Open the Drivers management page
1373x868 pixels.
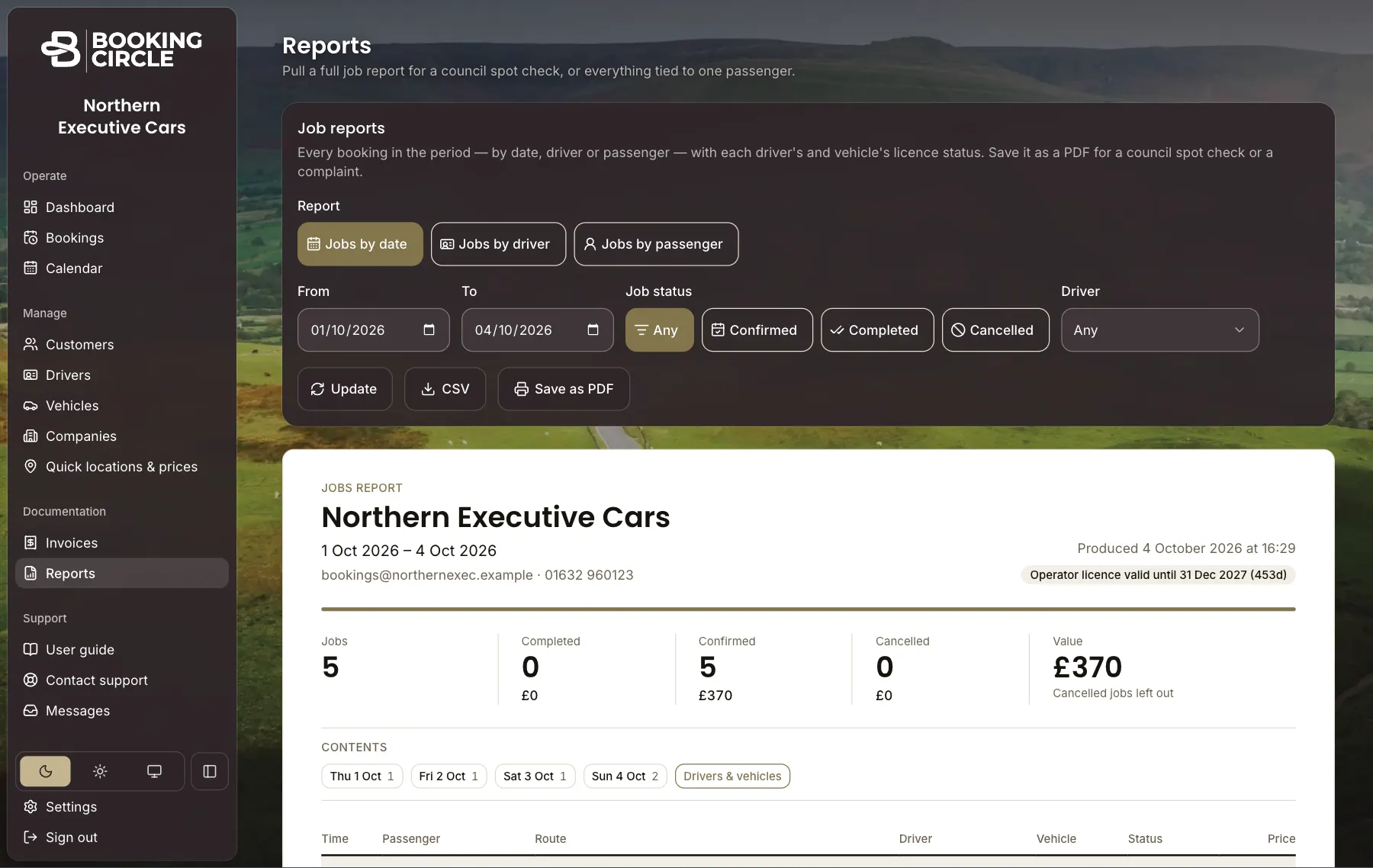[x=122, y=375]
